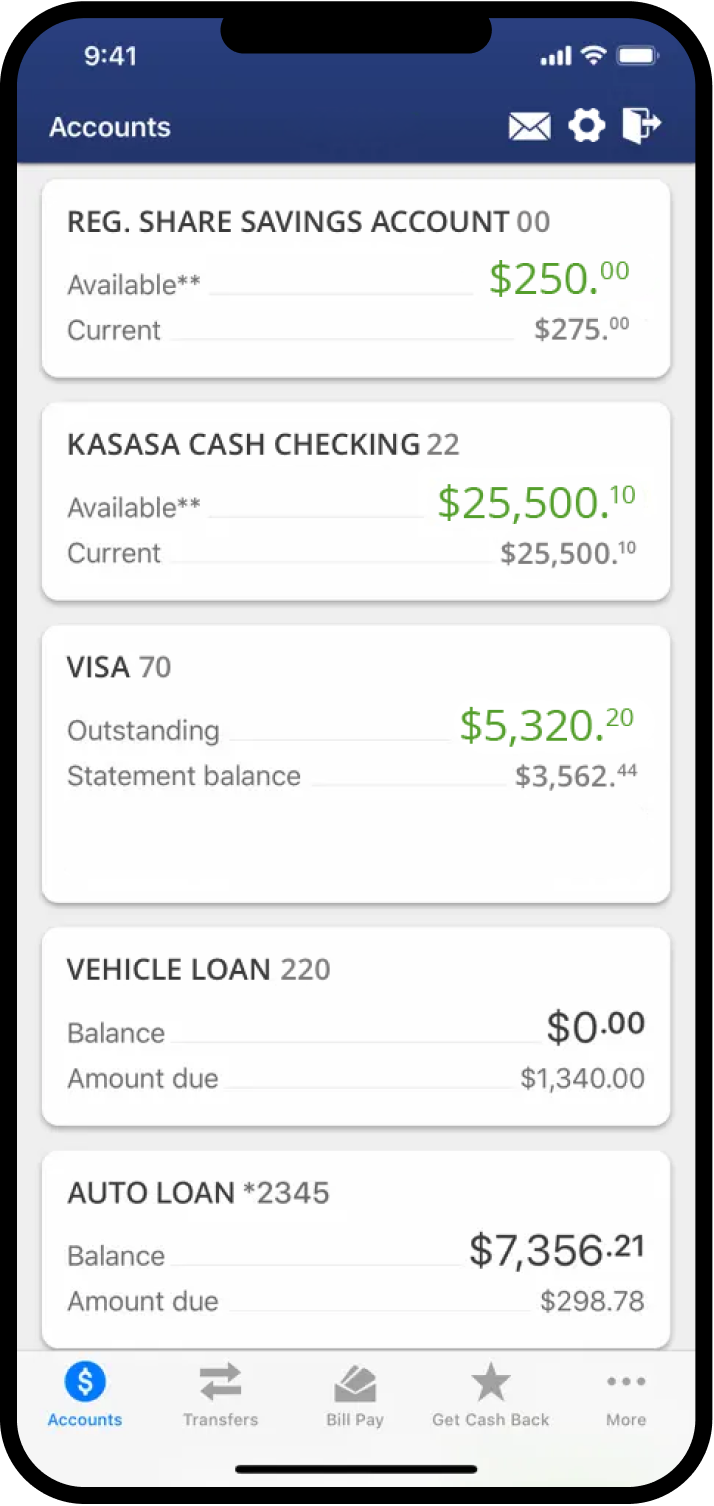Tap the More three-dots icon

pyautogui.click(x=626, y=1382)
